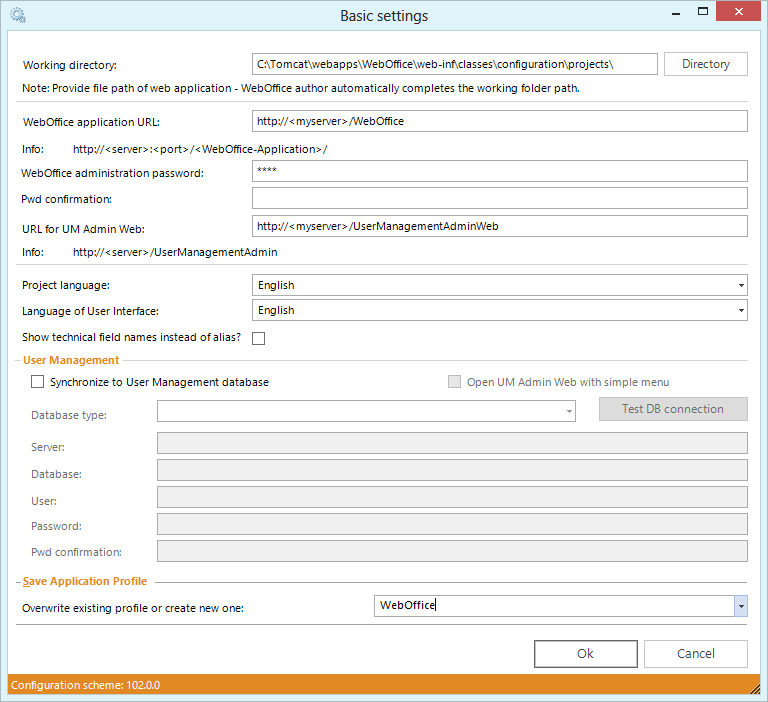
Task: Click the Server input field
Action: pyautogui.click(x=452, y=443)
